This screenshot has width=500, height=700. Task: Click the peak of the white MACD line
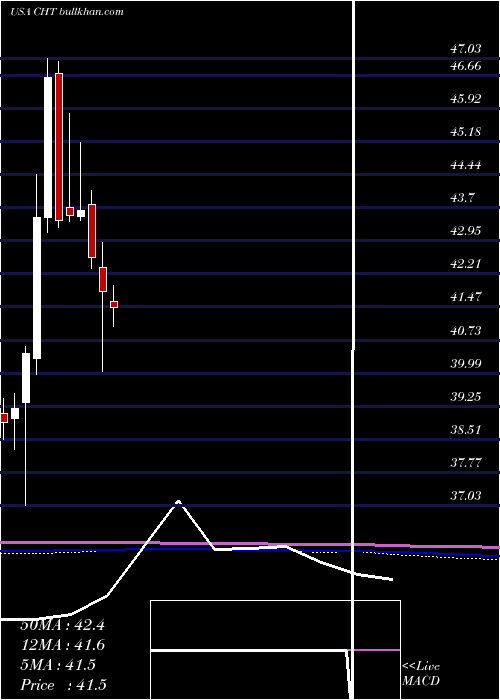point(178,502)
